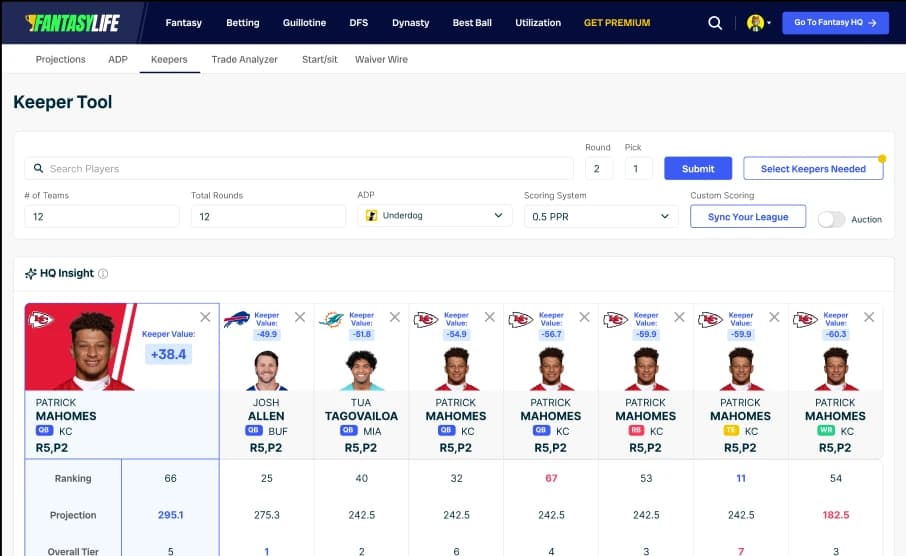The image size is (906, 556).
Task: Close the Mahomes TE card
Action: pyautogui.click(x=774, y=317)
